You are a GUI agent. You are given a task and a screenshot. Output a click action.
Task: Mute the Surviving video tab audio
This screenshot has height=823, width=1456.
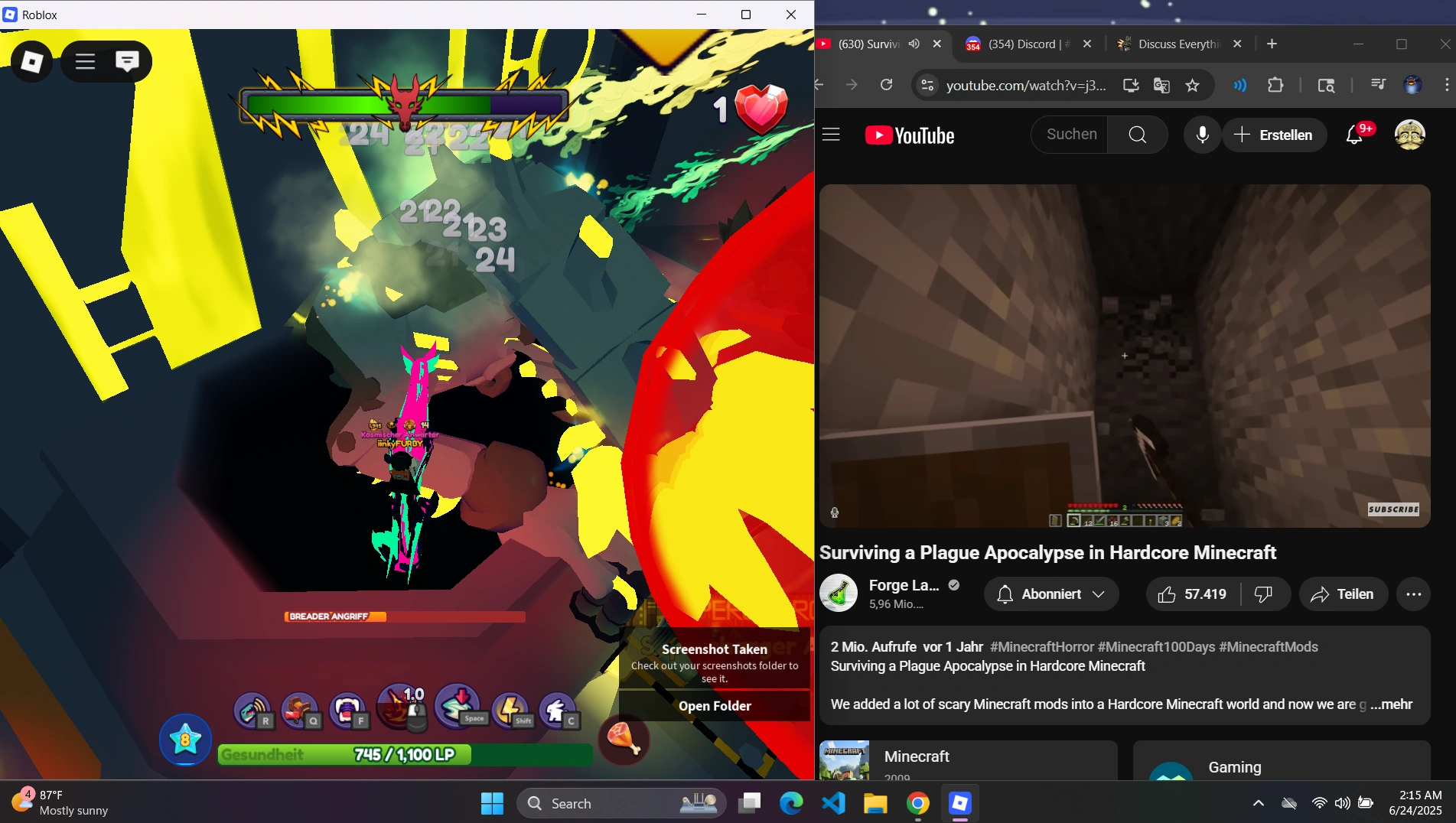pos(913,44)
